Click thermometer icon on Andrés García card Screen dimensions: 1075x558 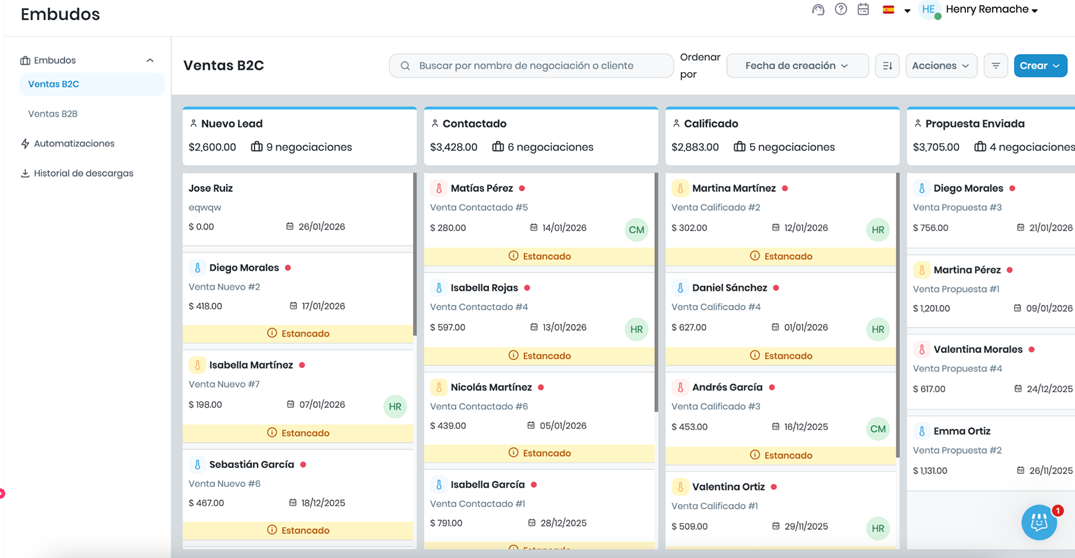680,387
